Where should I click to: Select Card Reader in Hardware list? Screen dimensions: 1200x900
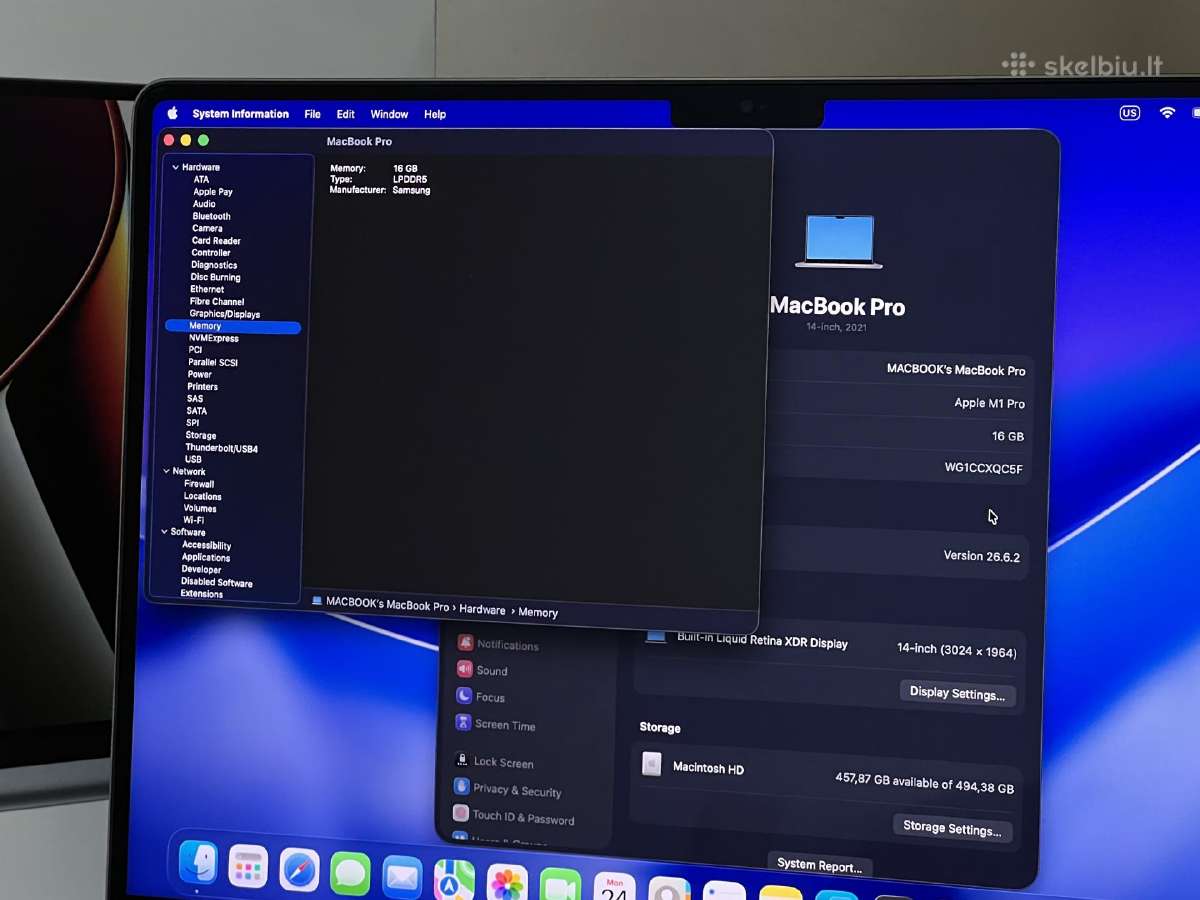pyautogui.click(x=216, y=241)
